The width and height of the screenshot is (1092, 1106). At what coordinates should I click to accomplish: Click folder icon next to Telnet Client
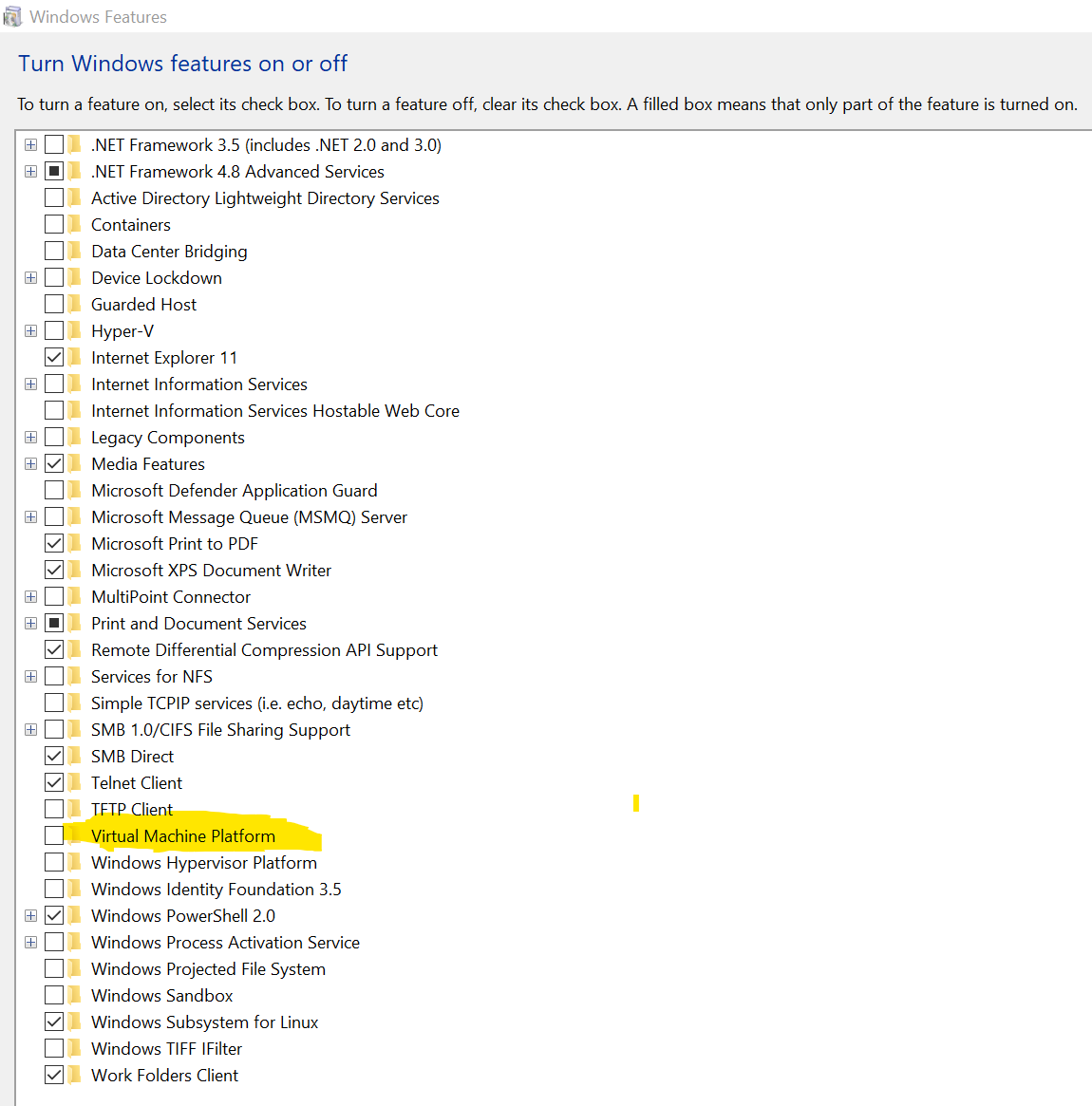click(x=75, y=782)
